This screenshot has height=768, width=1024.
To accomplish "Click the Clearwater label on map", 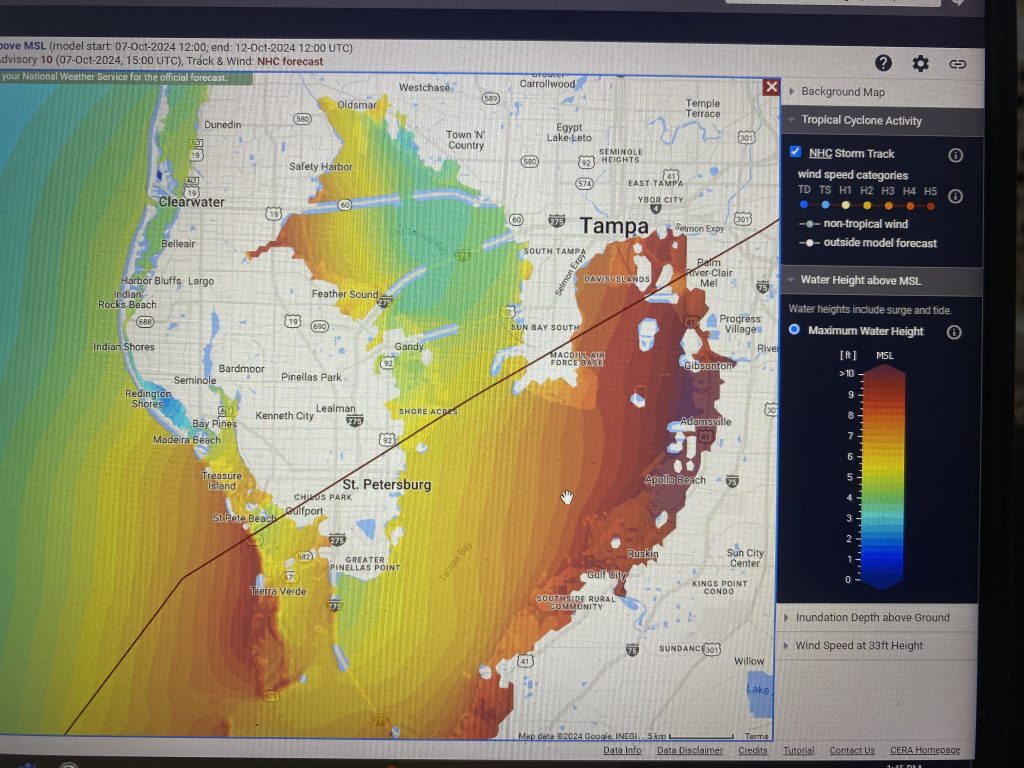I will [191, 202].
